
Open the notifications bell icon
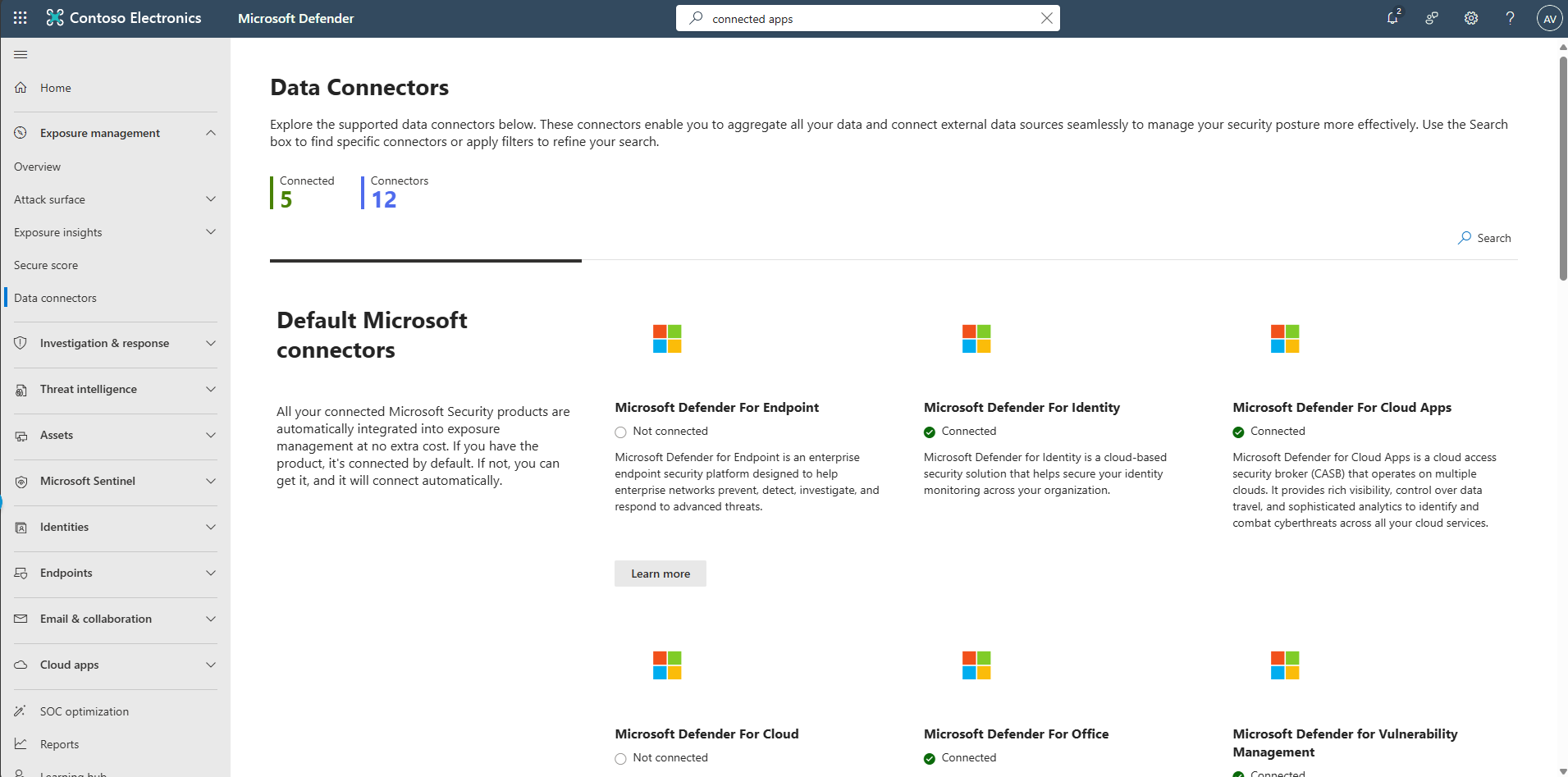pos(1392,18)
